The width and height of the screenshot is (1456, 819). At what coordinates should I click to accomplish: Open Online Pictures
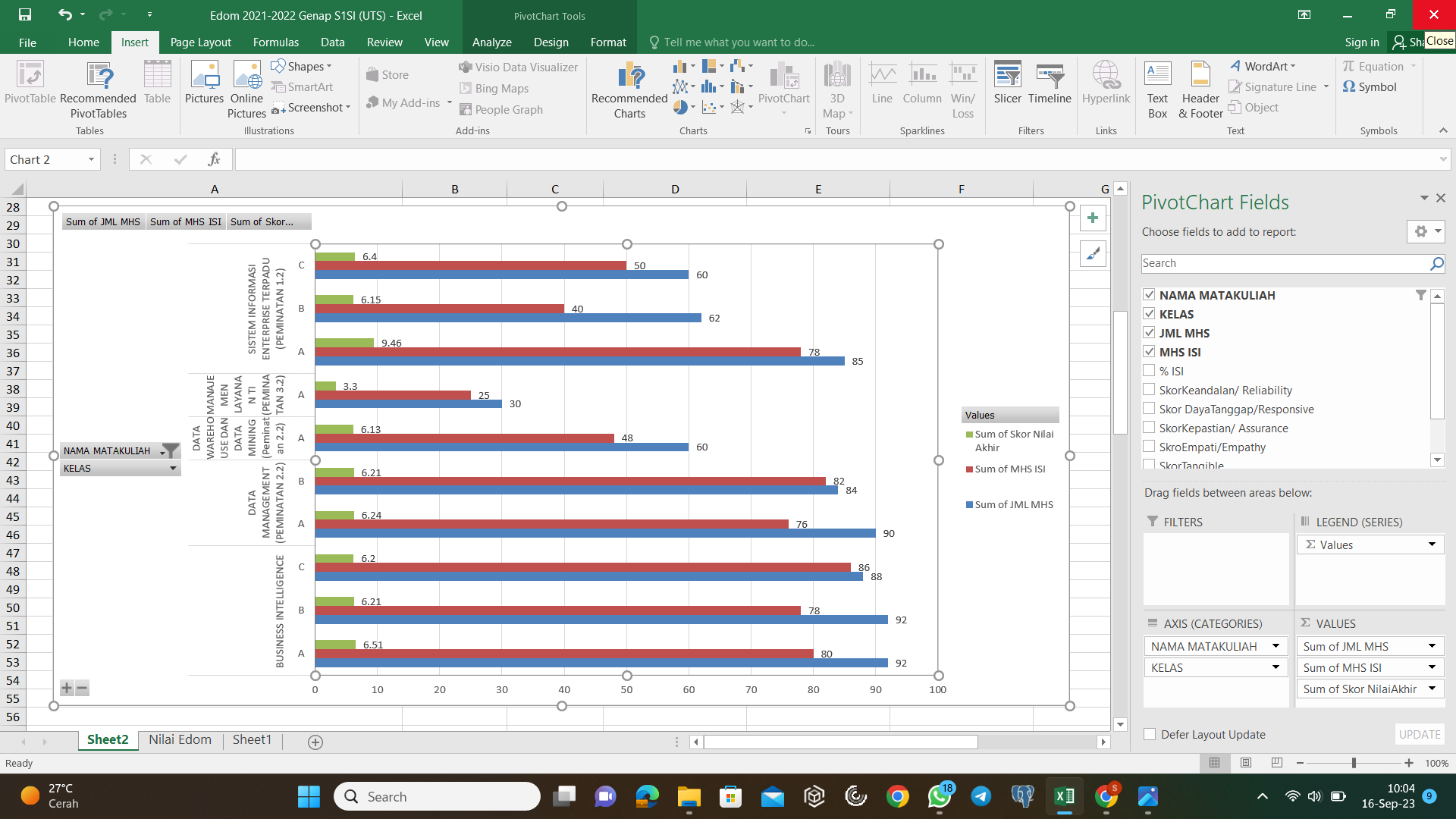(x=247, y=89)
